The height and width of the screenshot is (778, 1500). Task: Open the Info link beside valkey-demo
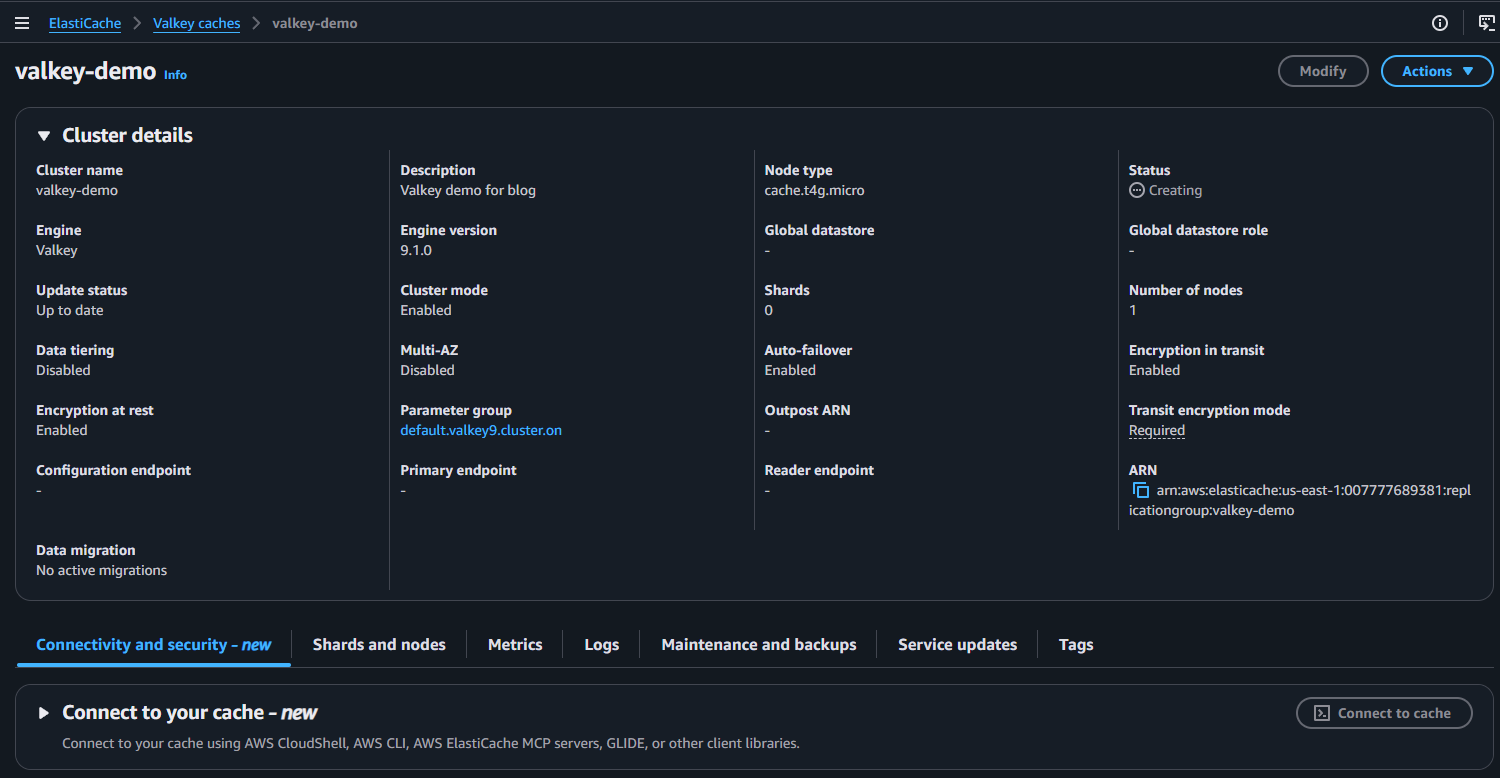coord(175,75)
